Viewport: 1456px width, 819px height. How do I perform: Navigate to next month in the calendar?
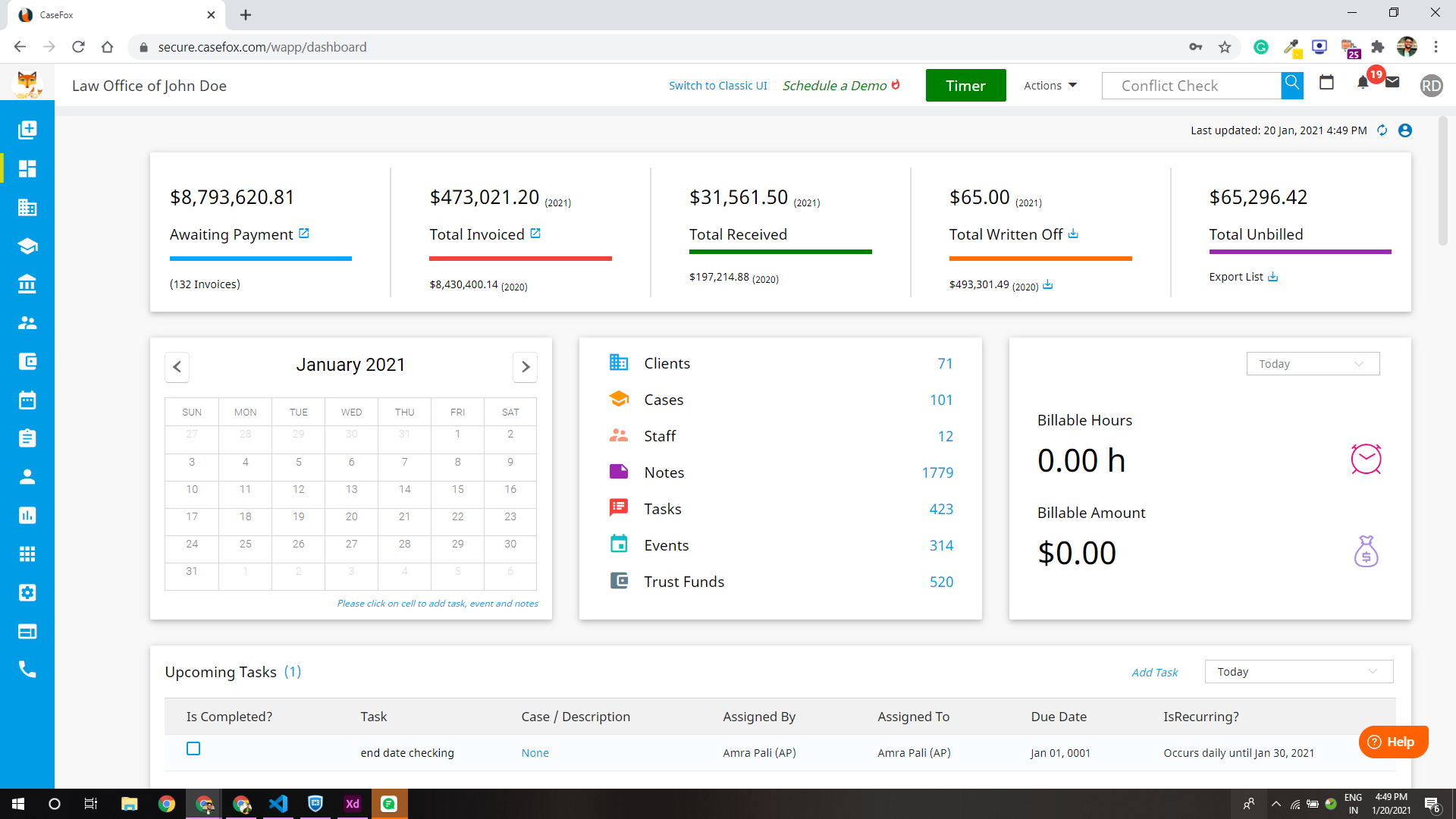[x=525, y=367]
